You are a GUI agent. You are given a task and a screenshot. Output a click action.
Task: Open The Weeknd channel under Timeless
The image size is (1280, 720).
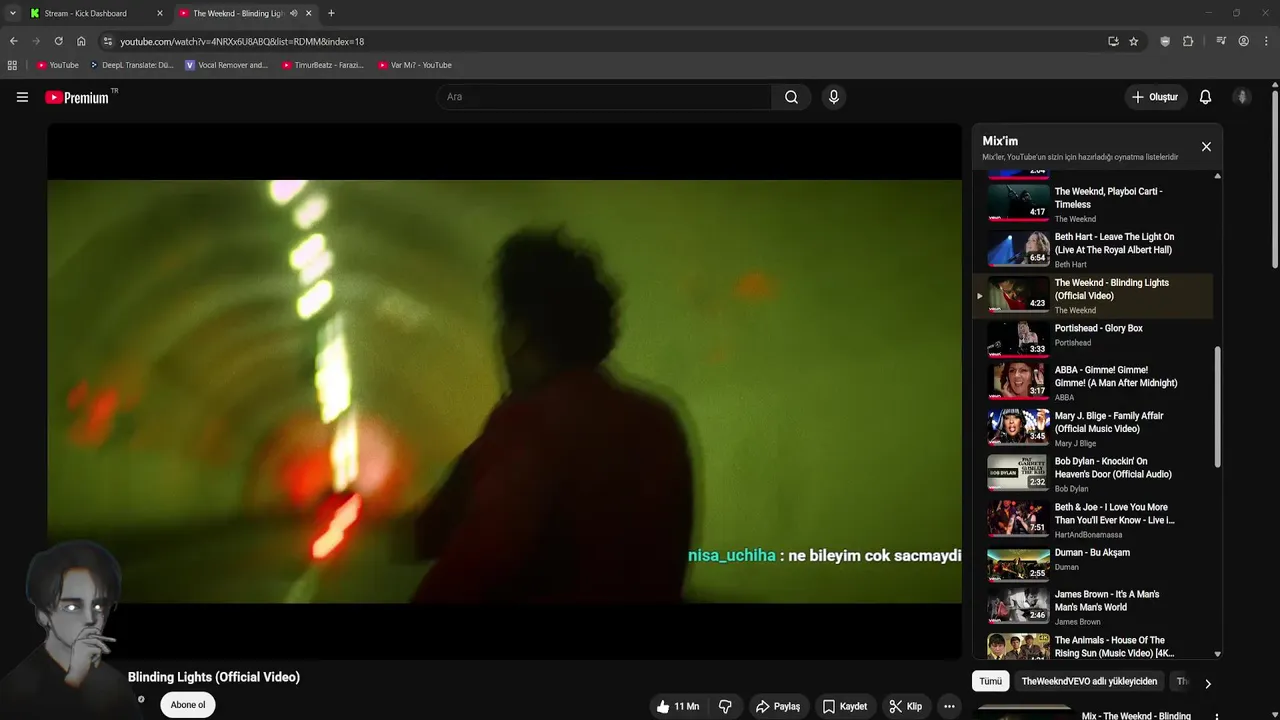(1075, 219)
